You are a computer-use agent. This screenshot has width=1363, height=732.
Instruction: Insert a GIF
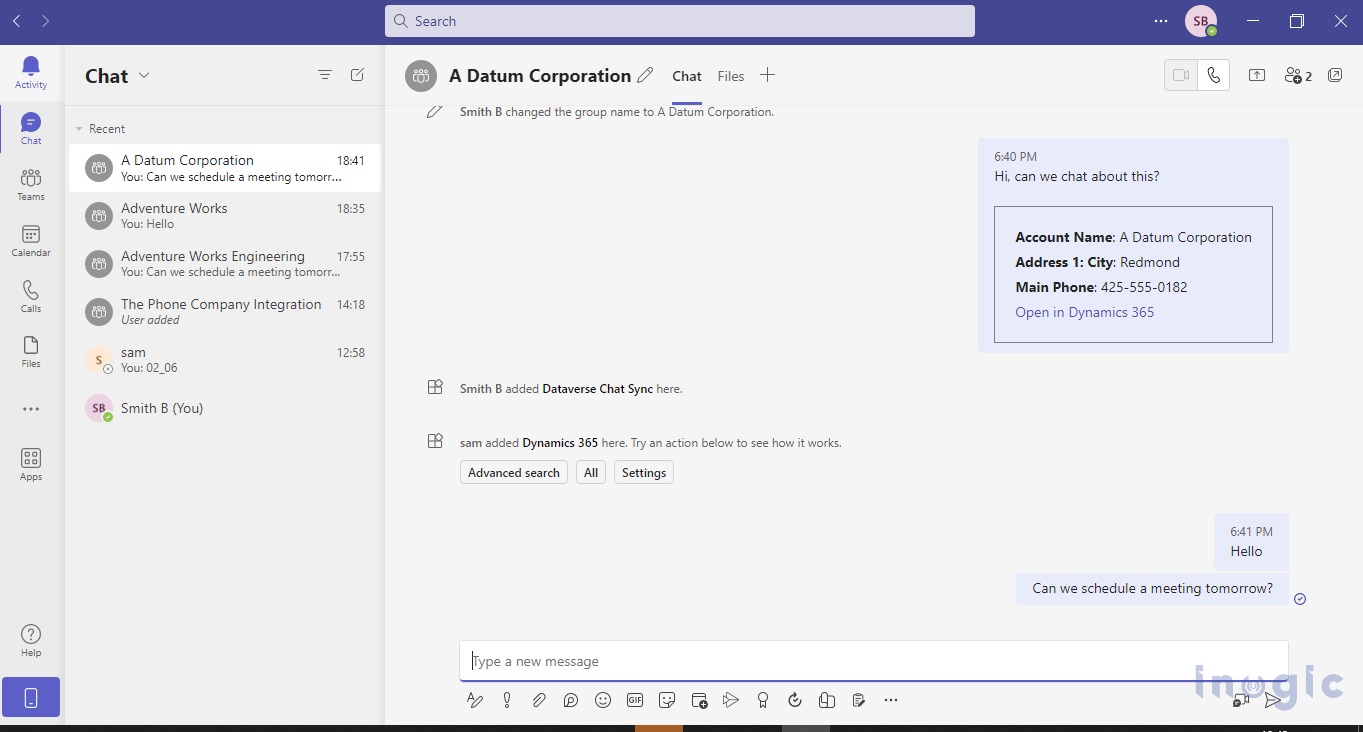coord(635,700)
